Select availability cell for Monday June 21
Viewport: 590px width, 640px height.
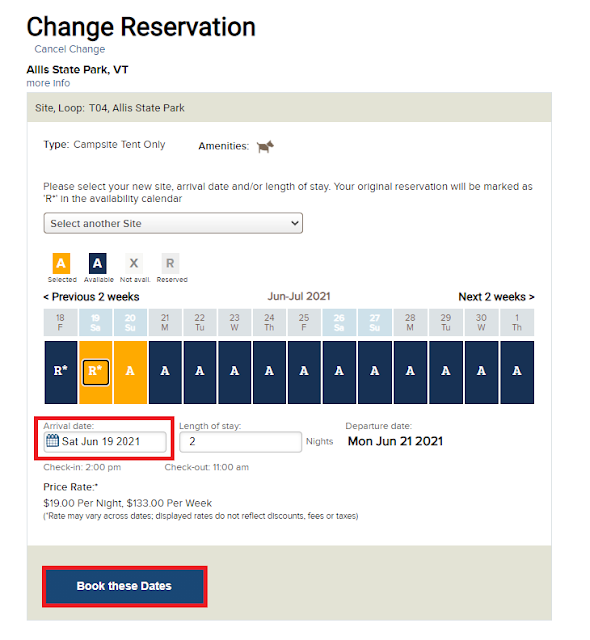tap(165, 372)
